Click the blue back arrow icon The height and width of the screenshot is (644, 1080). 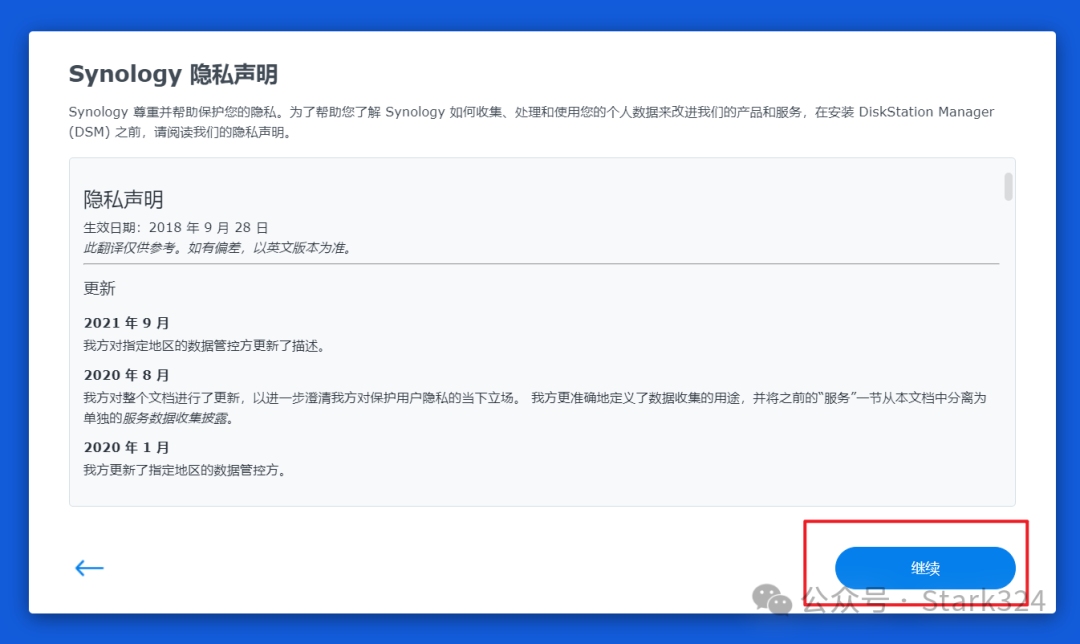(x=89, y=567)
